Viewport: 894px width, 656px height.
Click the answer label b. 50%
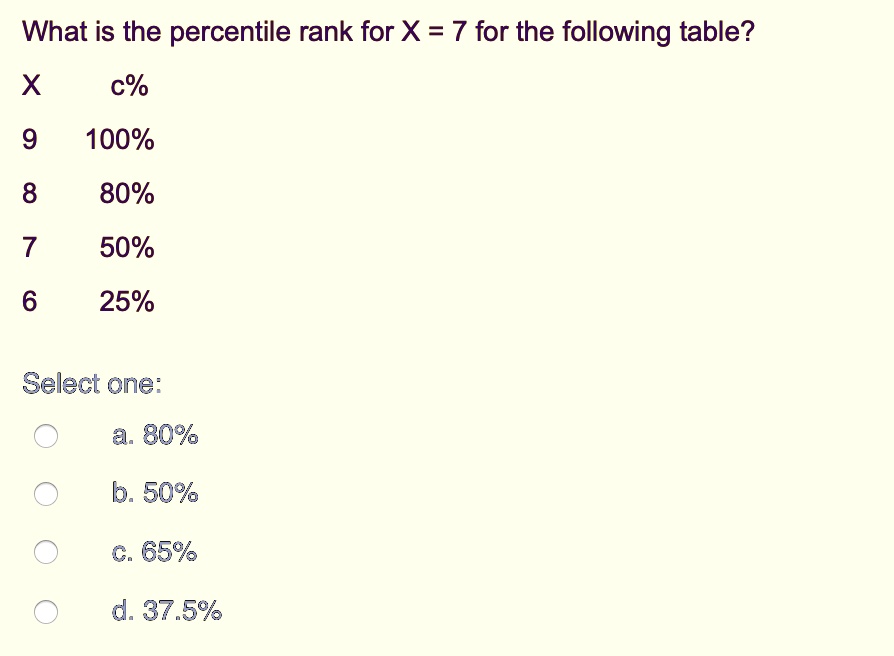pos(154,494)
